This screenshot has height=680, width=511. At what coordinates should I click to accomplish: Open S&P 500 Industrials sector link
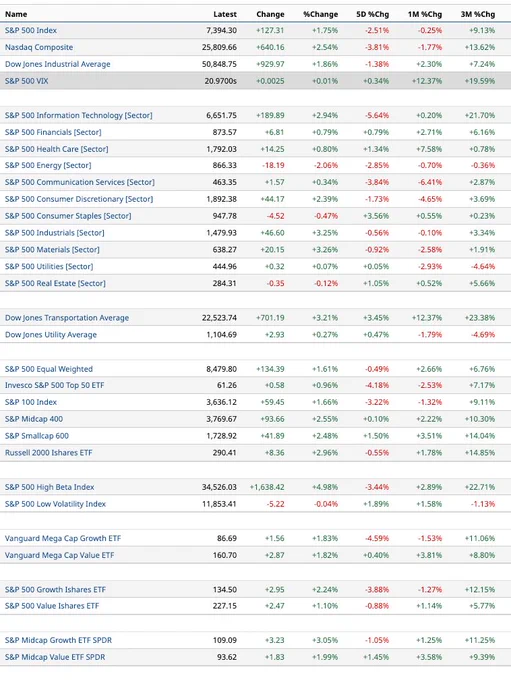point(55,233)
